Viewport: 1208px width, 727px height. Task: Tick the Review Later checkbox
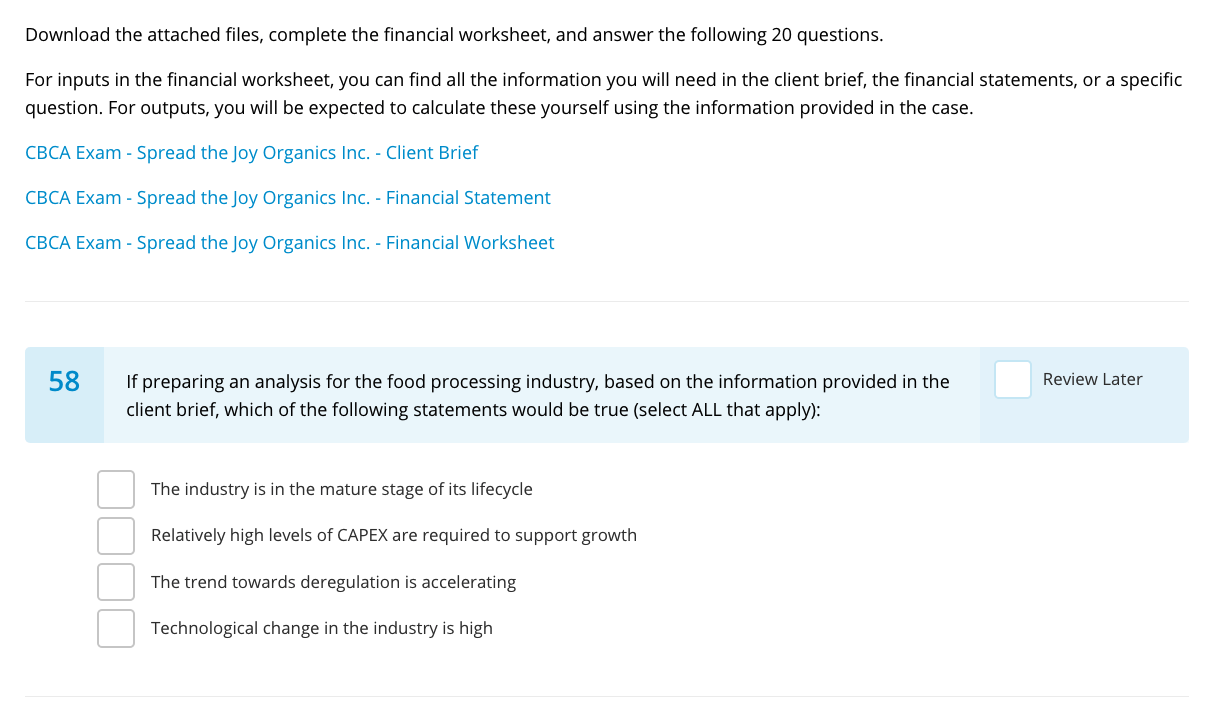click(1012, 380)
